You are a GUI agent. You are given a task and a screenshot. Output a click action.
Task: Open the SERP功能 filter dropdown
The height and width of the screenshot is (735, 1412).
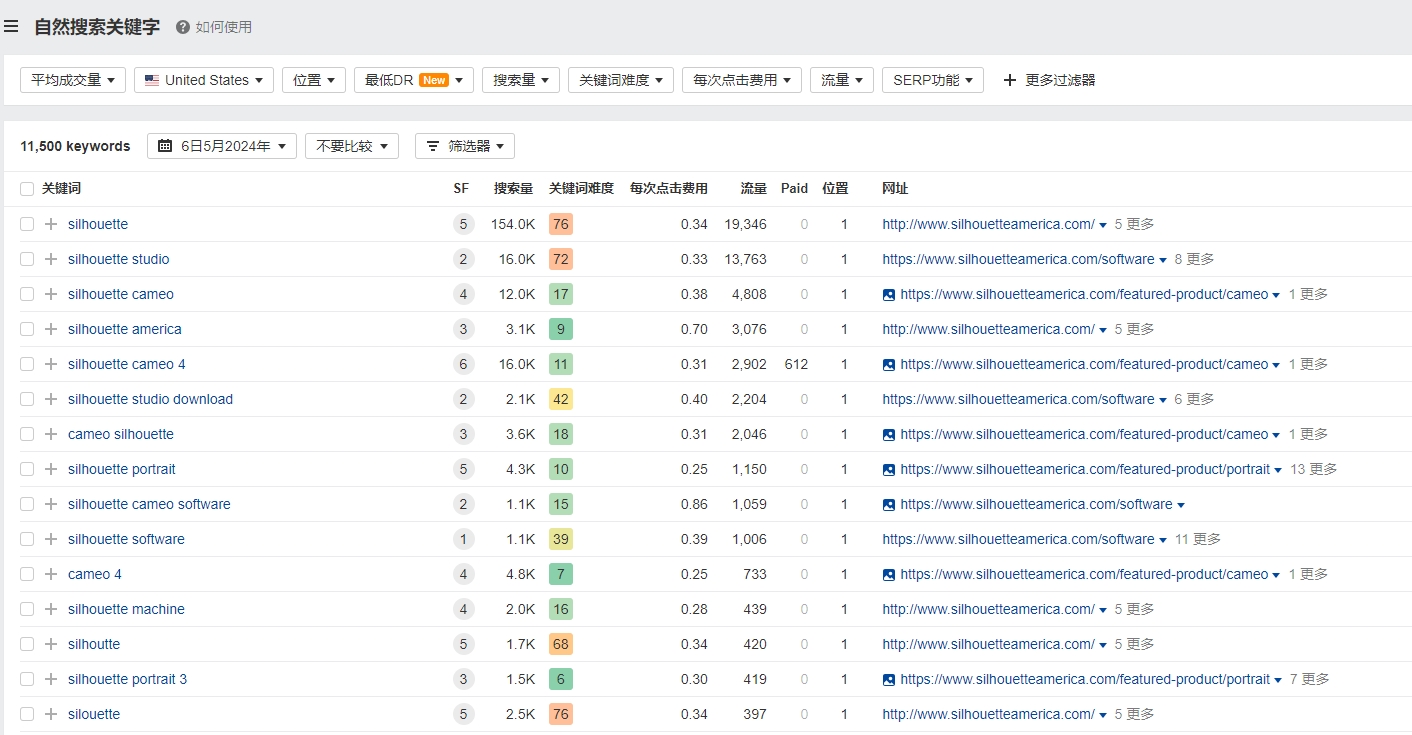pyautogui.click(x=933, y=80)
